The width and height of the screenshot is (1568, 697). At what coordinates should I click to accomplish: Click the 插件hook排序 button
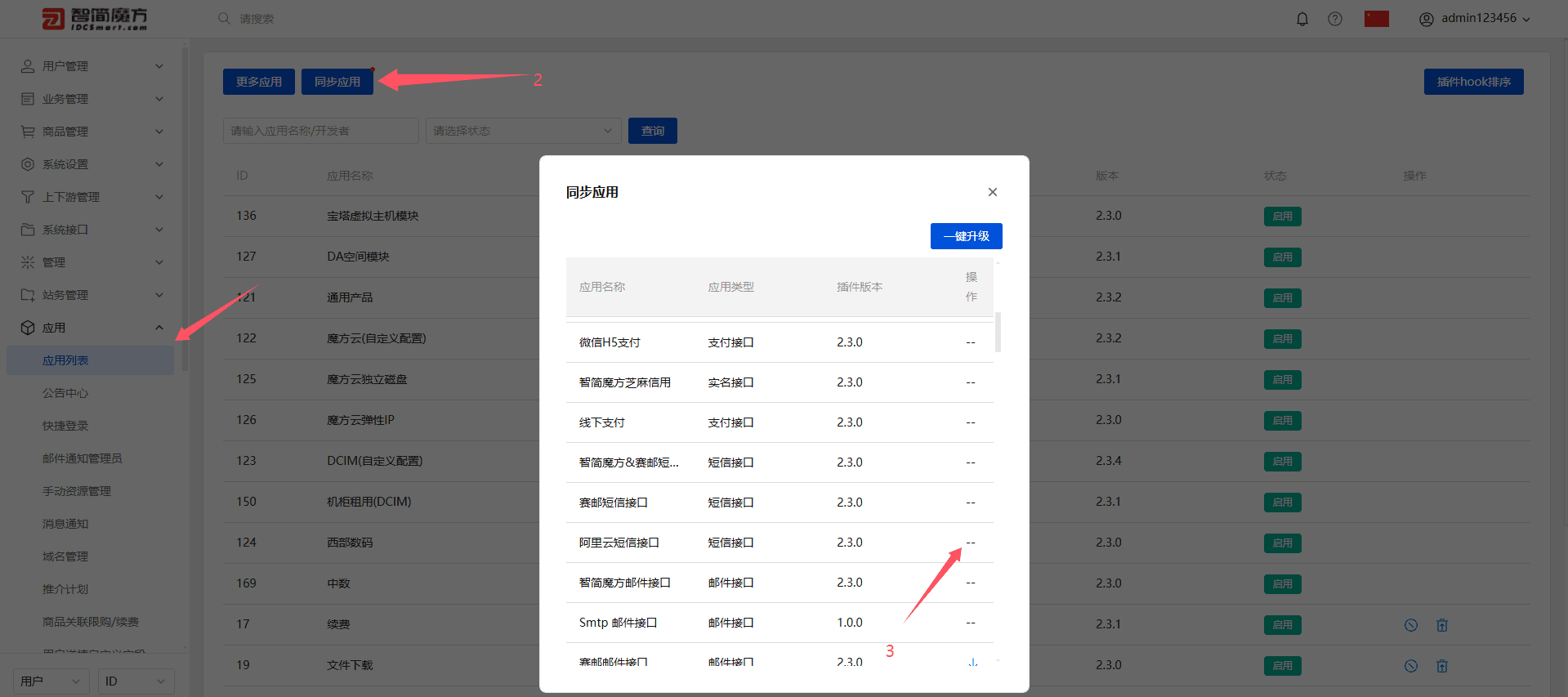1473,82
